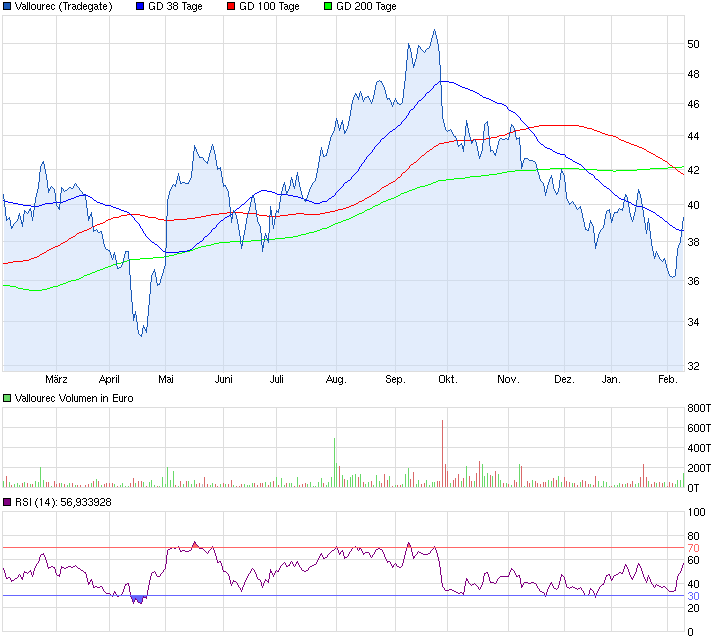Viewport: 726px width, 640px height.
Task: Click the purple RSI (14) legend swatch
Action: pyautogui.click(x=7, y=502)
